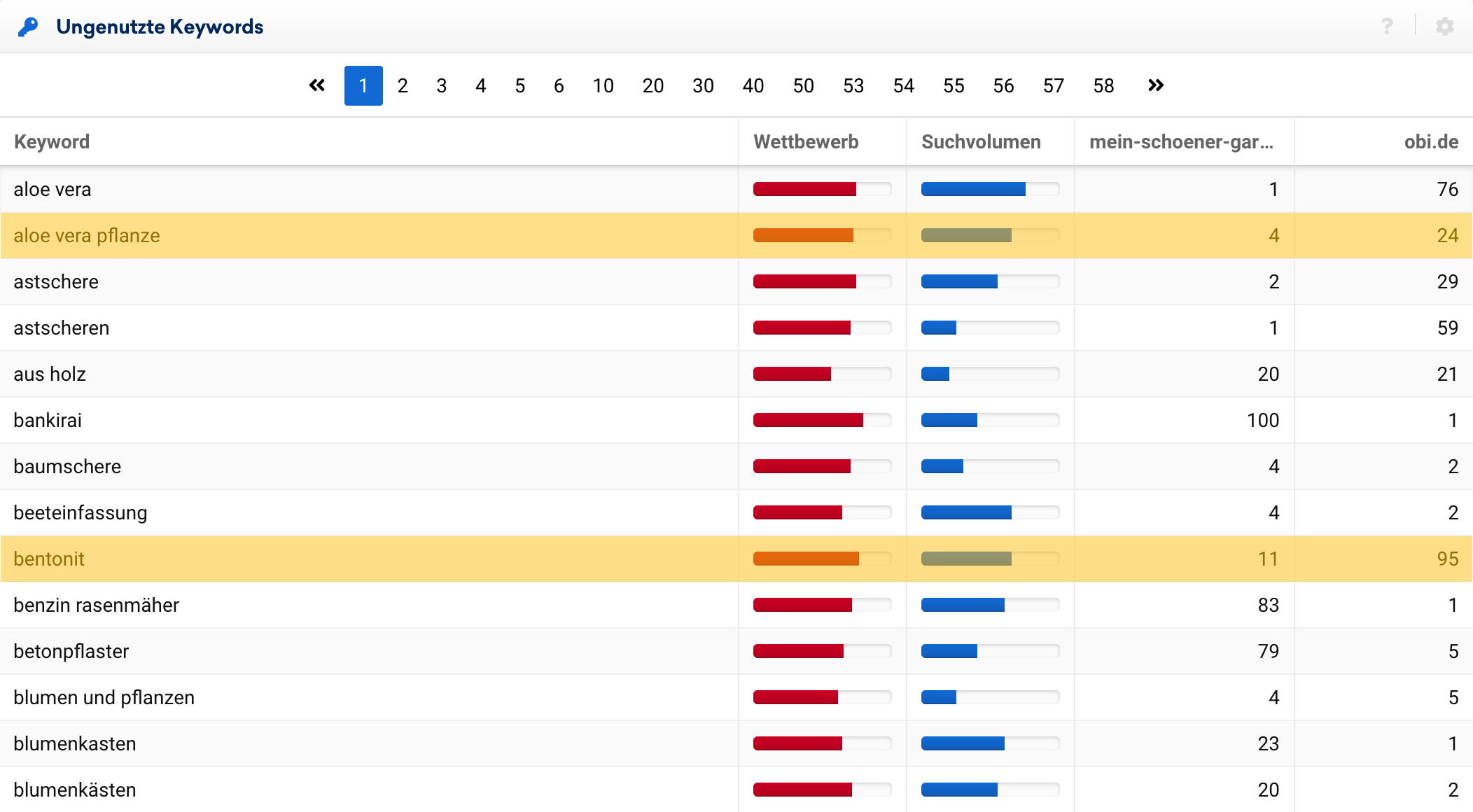Screen dimensions: 1473x812
Task: Jump to first page with double-left chevron
Action: (317, 85)
